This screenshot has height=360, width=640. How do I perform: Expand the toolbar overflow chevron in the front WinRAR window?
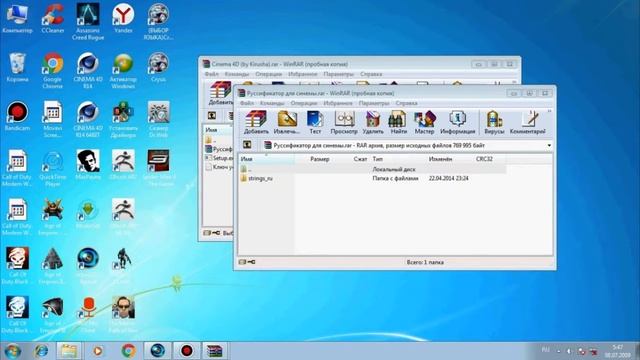(549, 111)
